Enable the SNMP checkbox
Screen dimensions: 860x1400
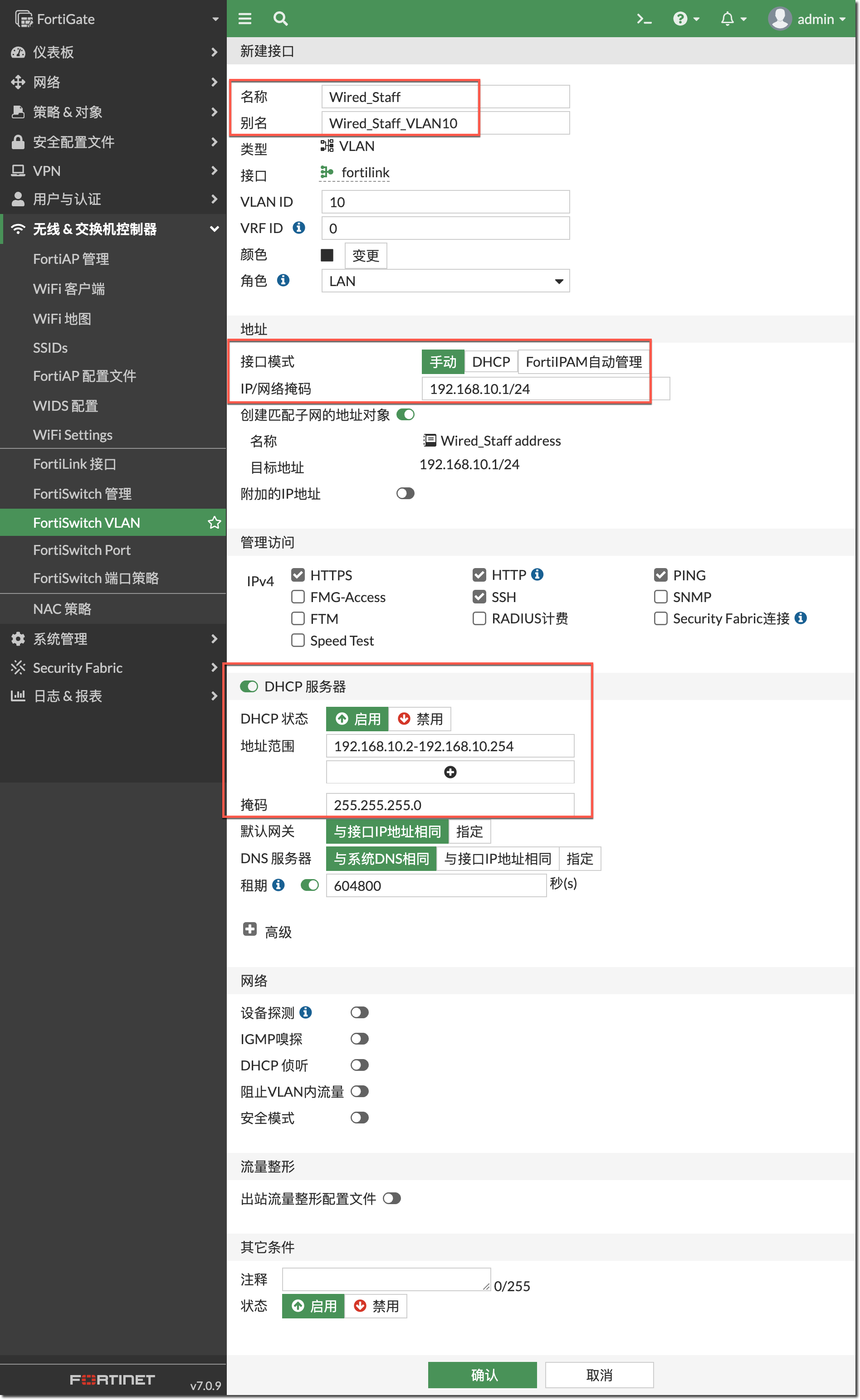[660, 597]
